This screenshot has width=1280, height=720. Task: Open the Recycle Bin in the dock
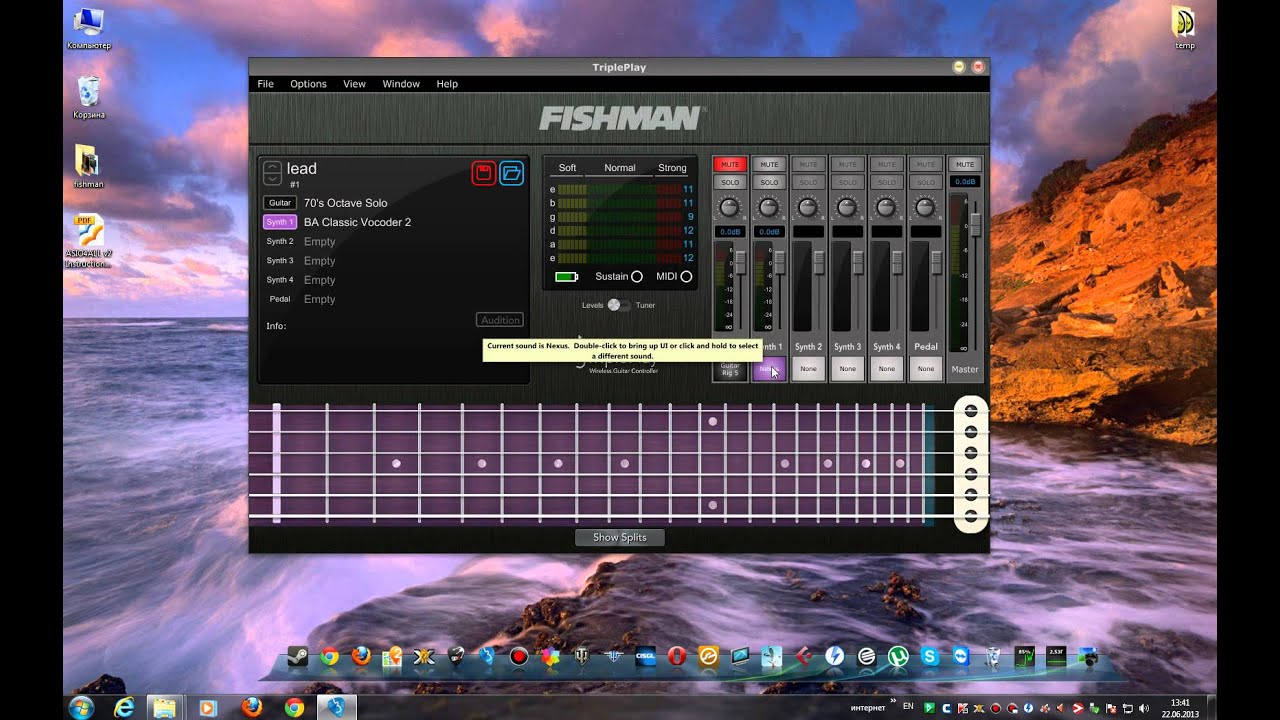click(993, 657)
